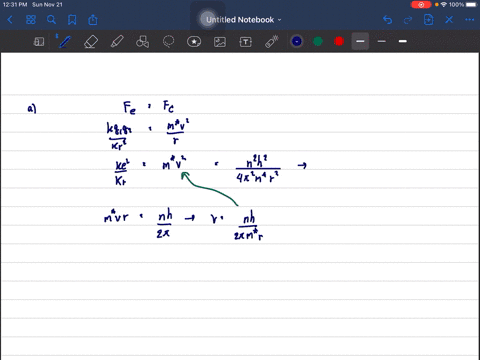Close the editing toolbar with X
480x360 pixels.
[449, 20]
